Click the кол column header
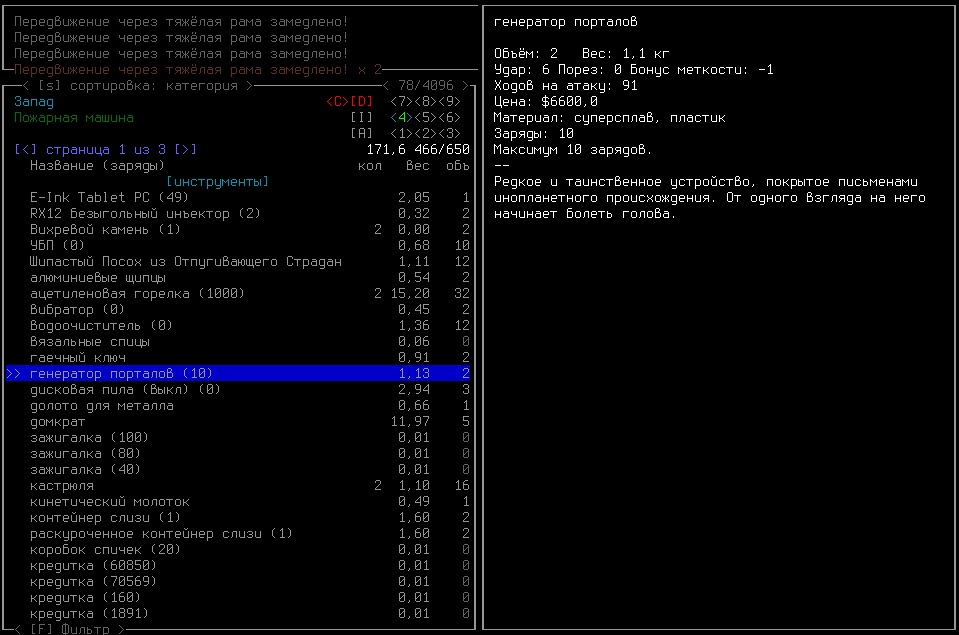 369,166
